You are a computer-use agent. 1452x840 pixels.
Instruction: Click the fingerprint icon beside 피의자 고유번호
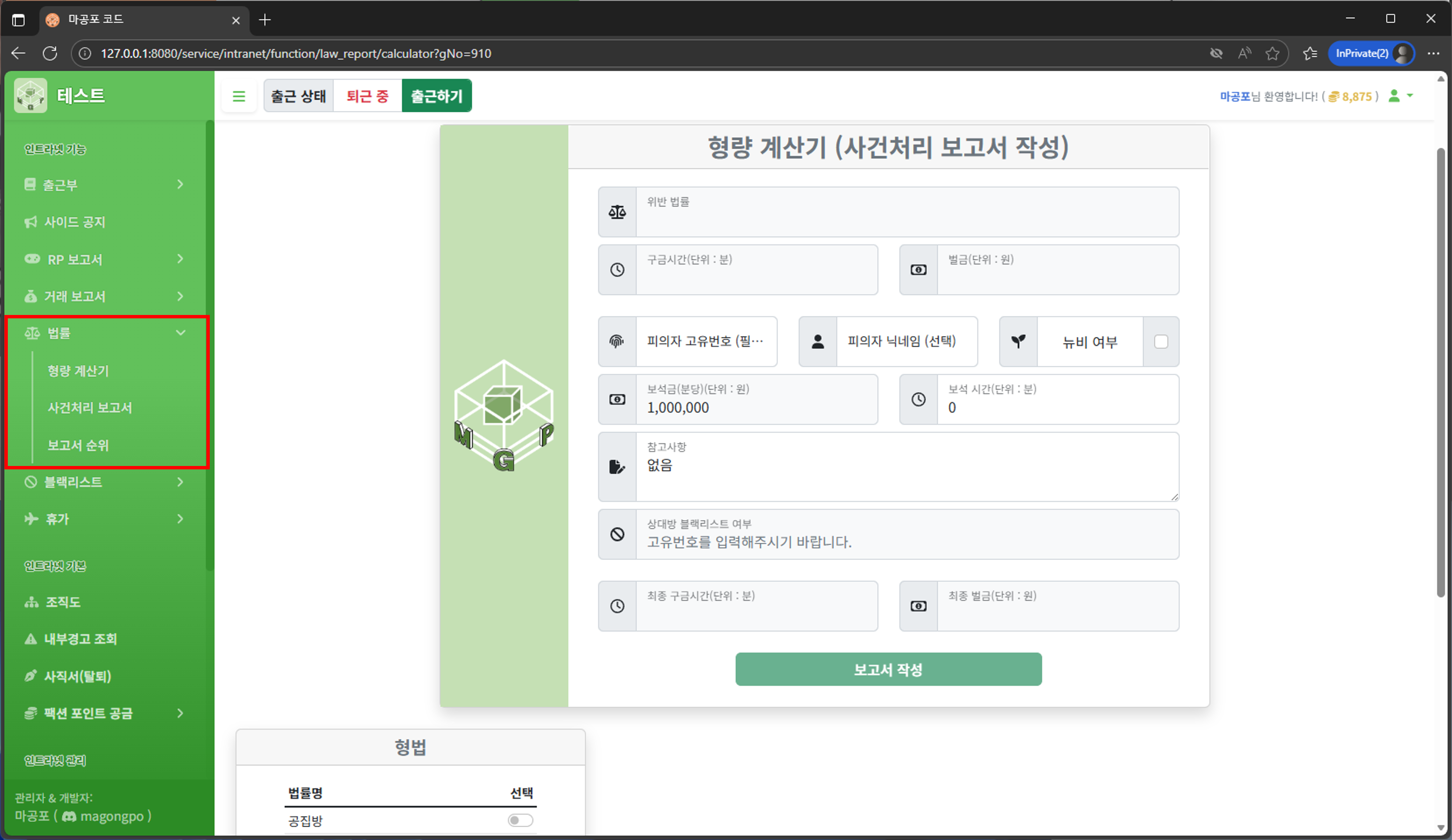pos(617,341)
